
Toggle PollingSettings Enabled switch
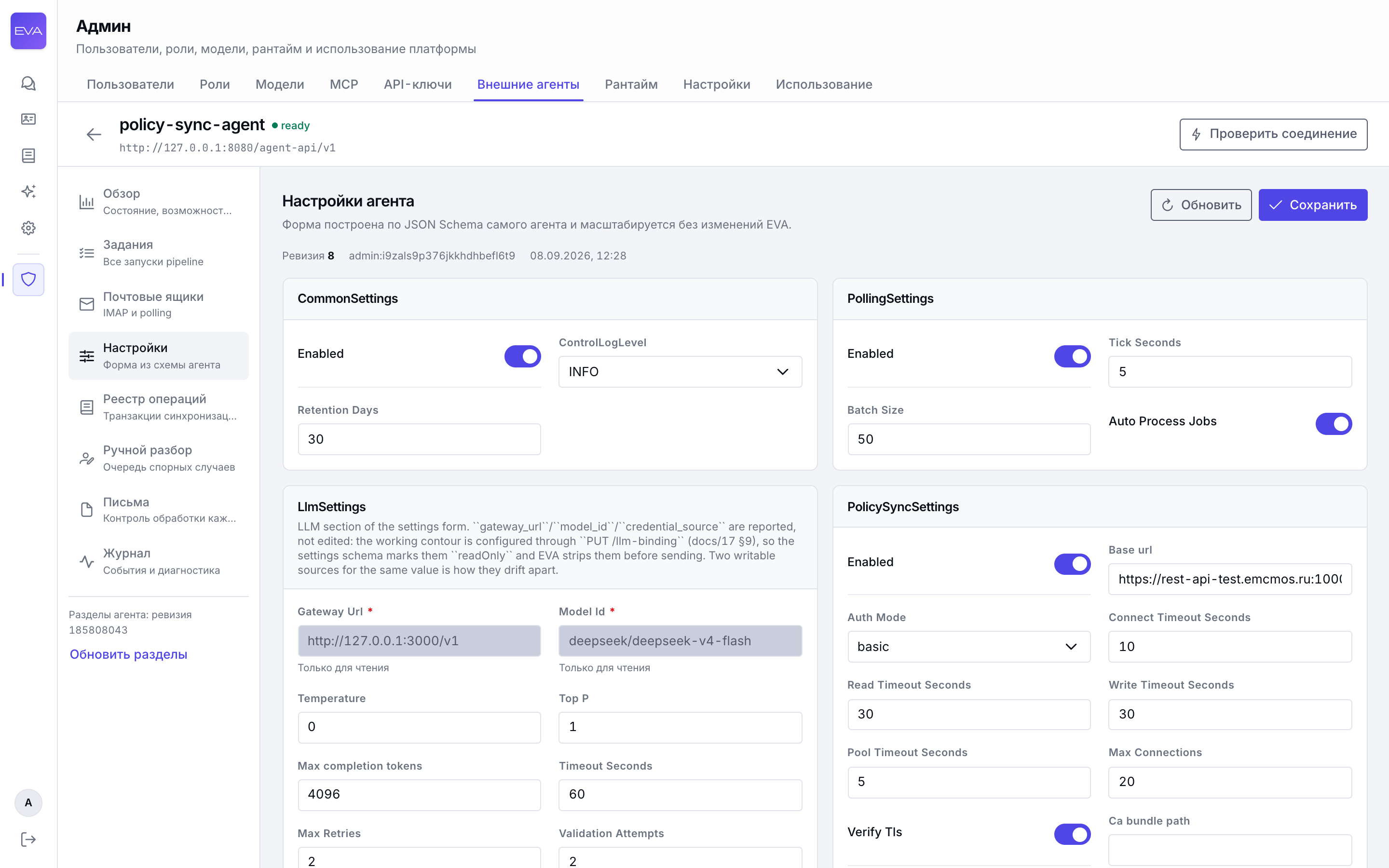point(1072,356)
